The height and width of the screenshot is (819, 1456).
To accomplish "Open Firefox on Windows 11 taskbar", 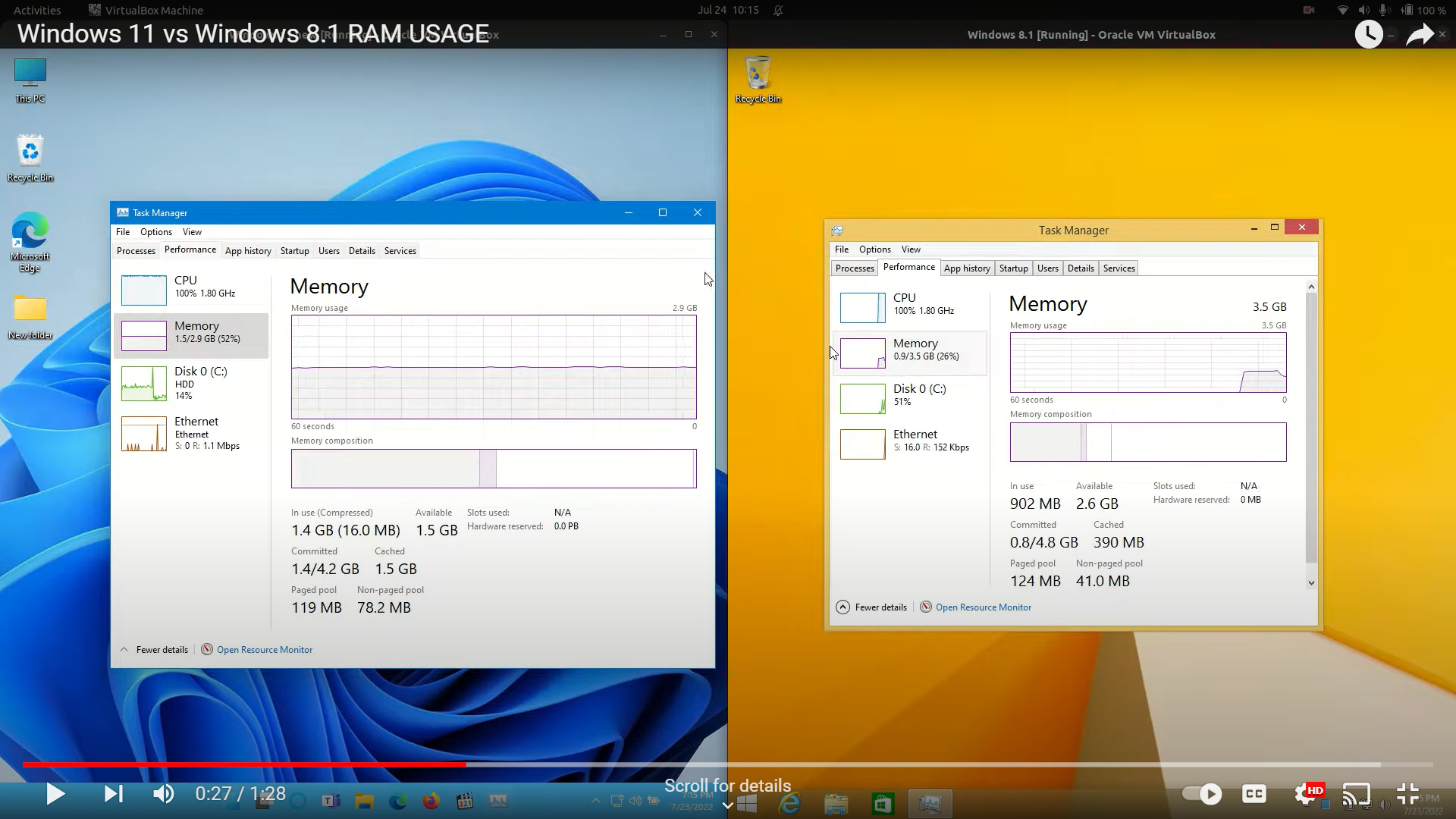I will (x=431, y=801).
